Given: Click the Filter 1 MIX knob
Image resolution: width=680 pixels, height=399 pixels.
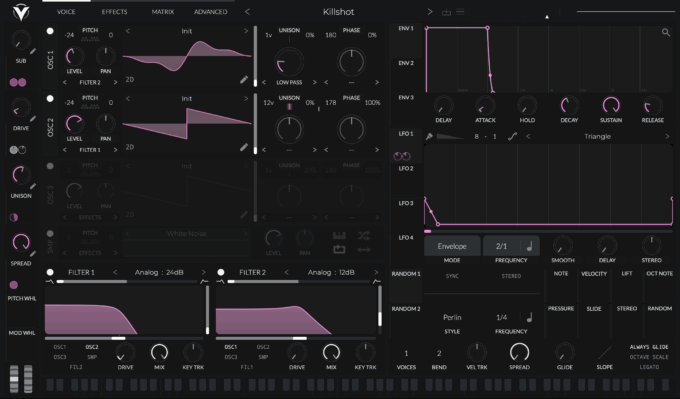Looking at the screenshot, I should pos(159,352).
